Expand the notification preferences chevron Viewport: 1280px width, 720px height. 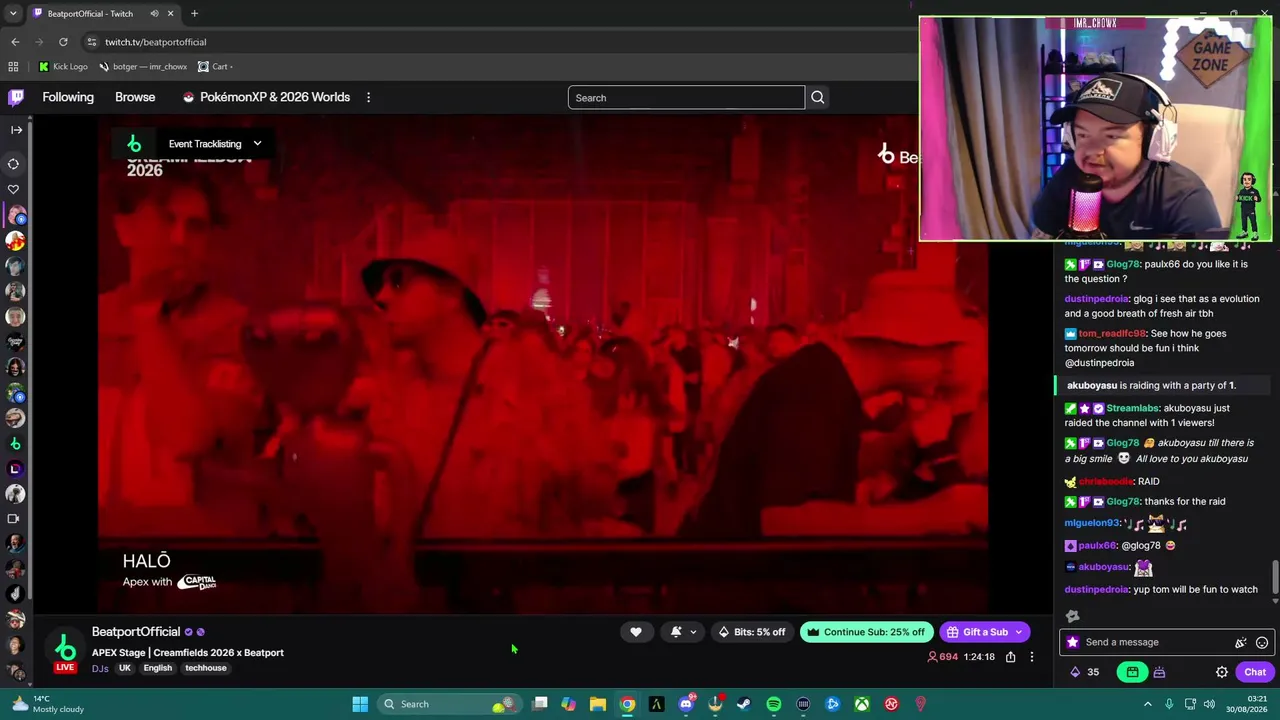pos(693,632)
